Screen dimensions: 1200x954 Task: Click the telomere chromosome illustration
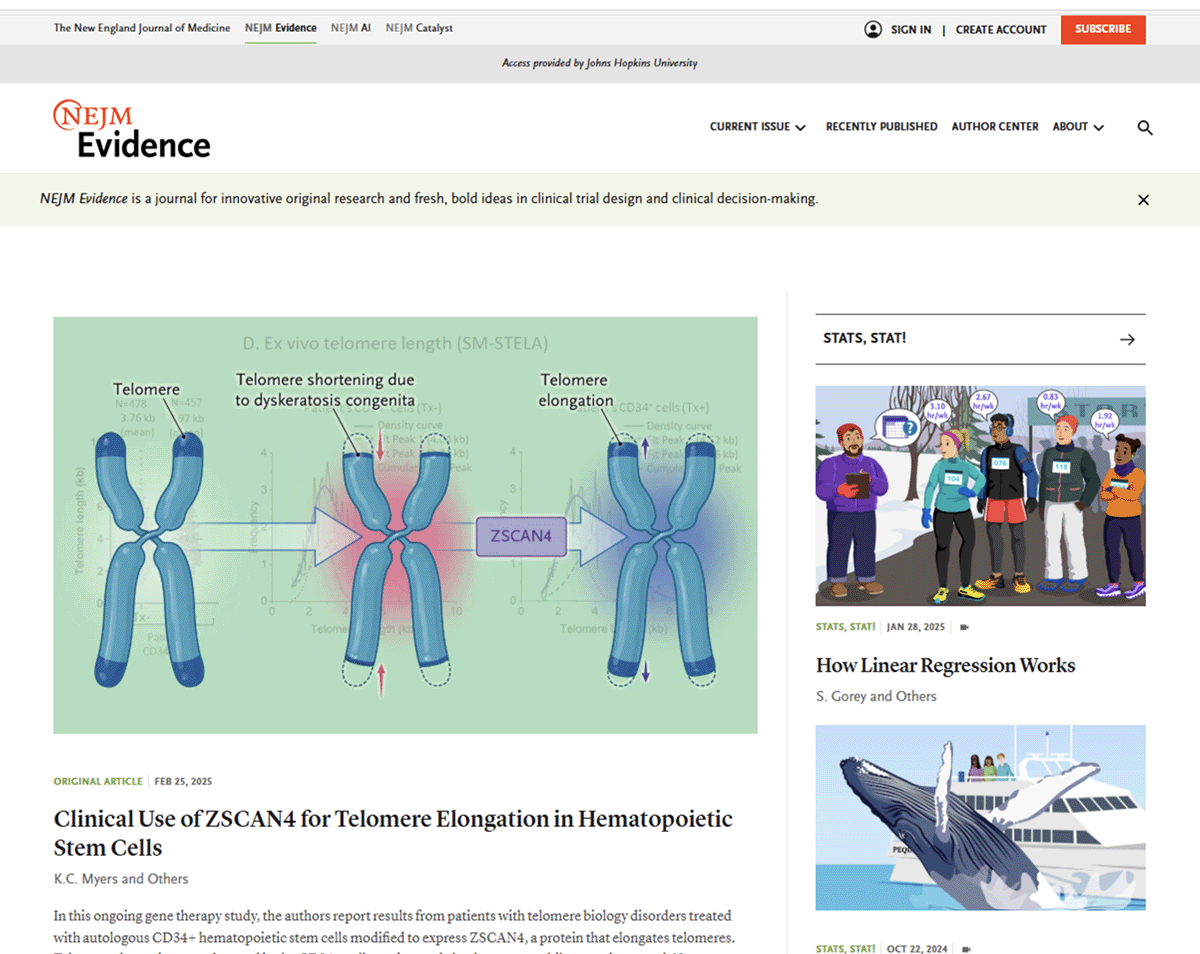click(405, 525)
